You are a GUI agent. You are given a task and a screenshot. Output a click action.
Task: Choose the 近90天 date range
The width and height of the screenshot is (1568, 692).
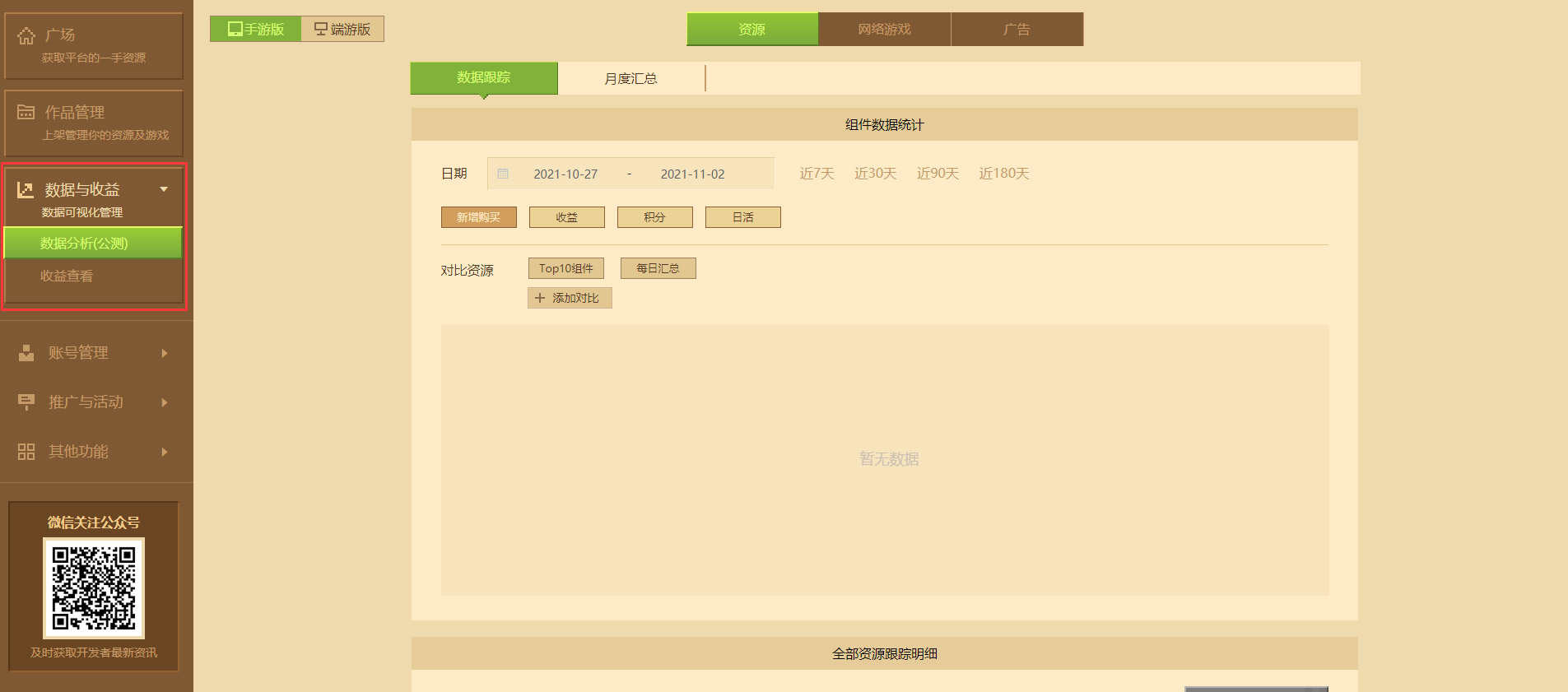(938, 174)
